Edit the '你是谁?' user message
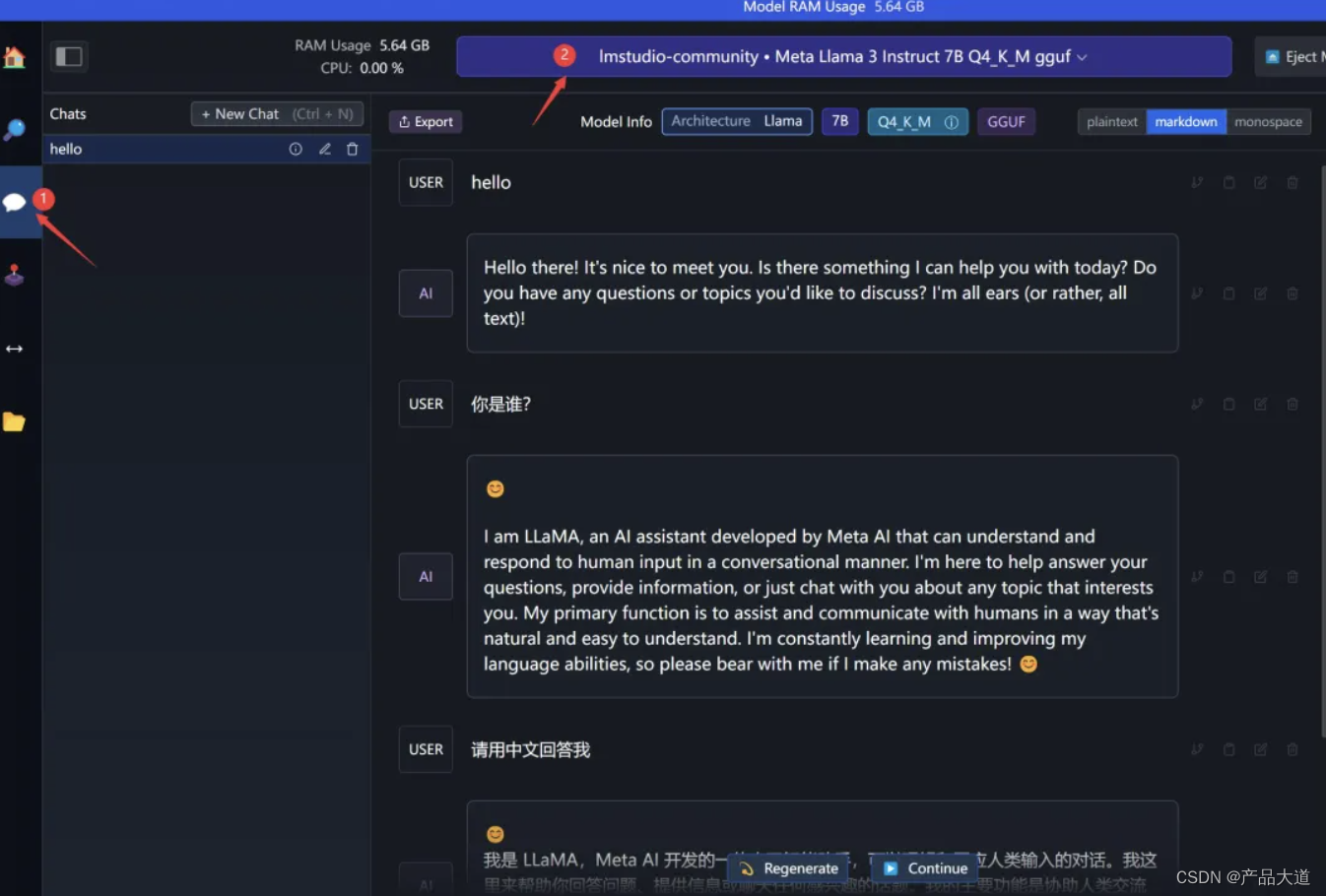The image size is (1326, 896). coord(1260,404)
